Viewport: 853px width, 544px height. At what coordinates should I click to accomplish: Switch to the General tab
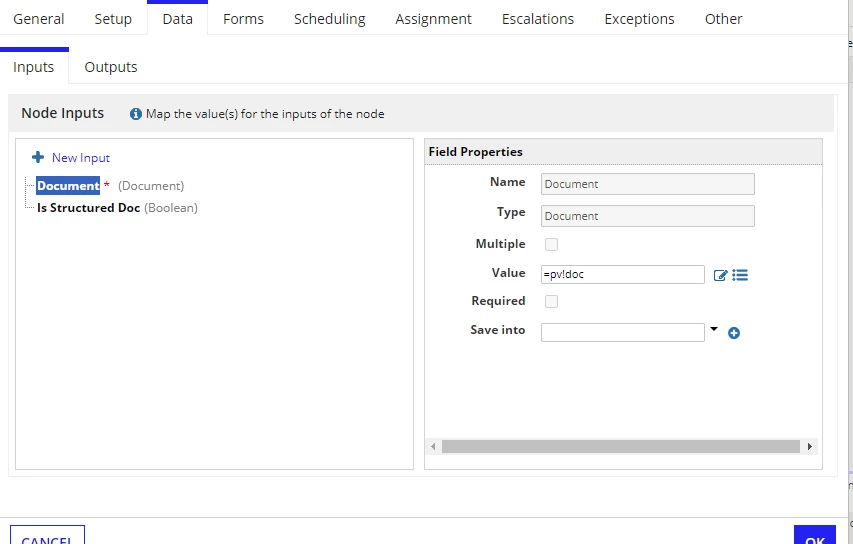pyautogui.click(x=39, y=19)
